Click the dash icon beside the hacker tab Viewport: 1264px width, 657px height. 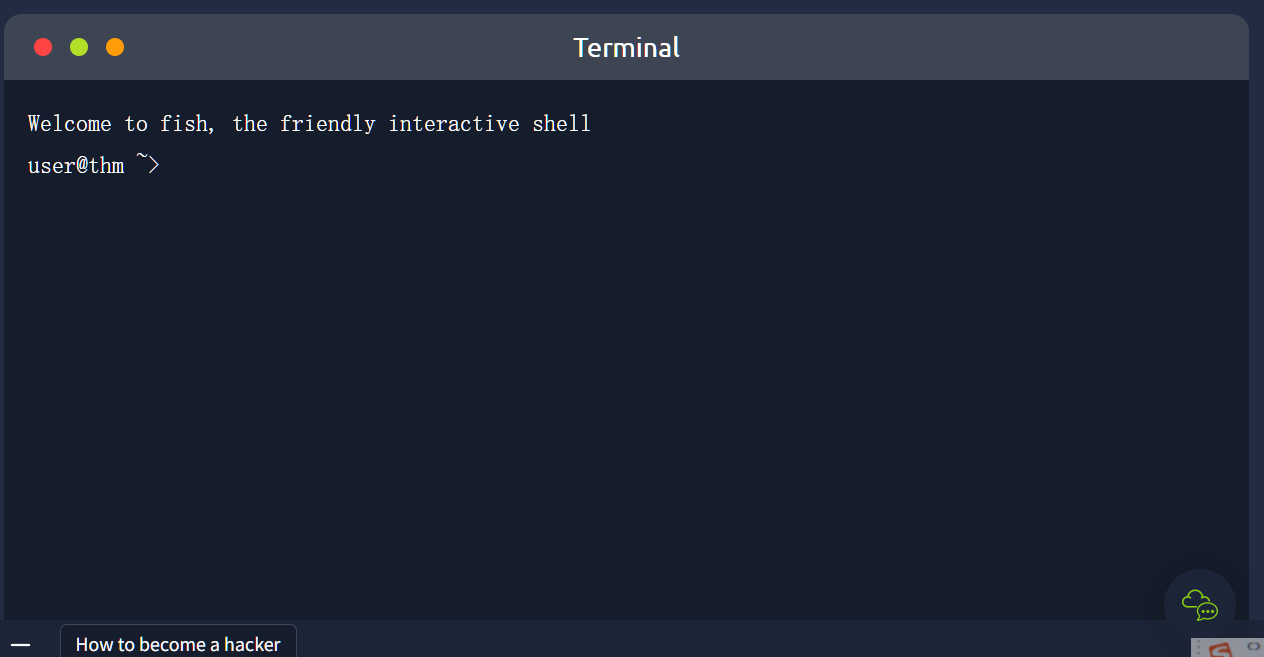20,645
